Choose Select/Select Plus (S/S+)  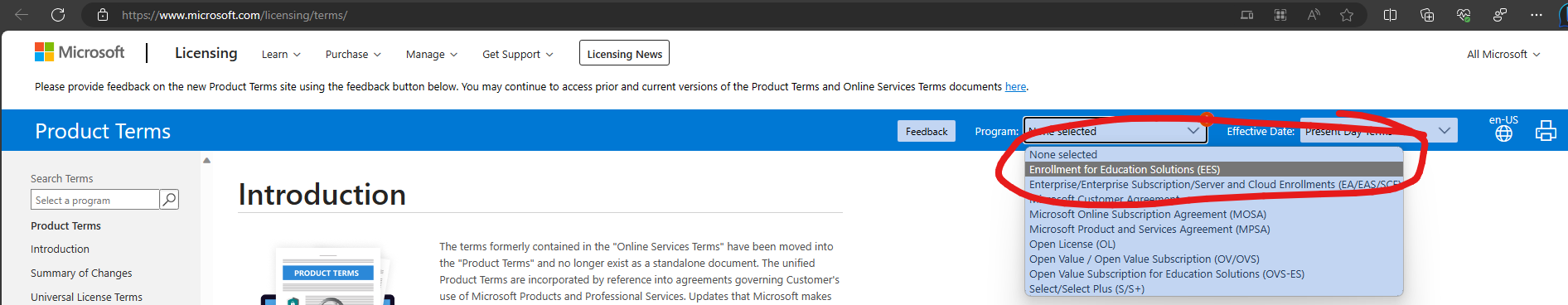point(1214,288)
